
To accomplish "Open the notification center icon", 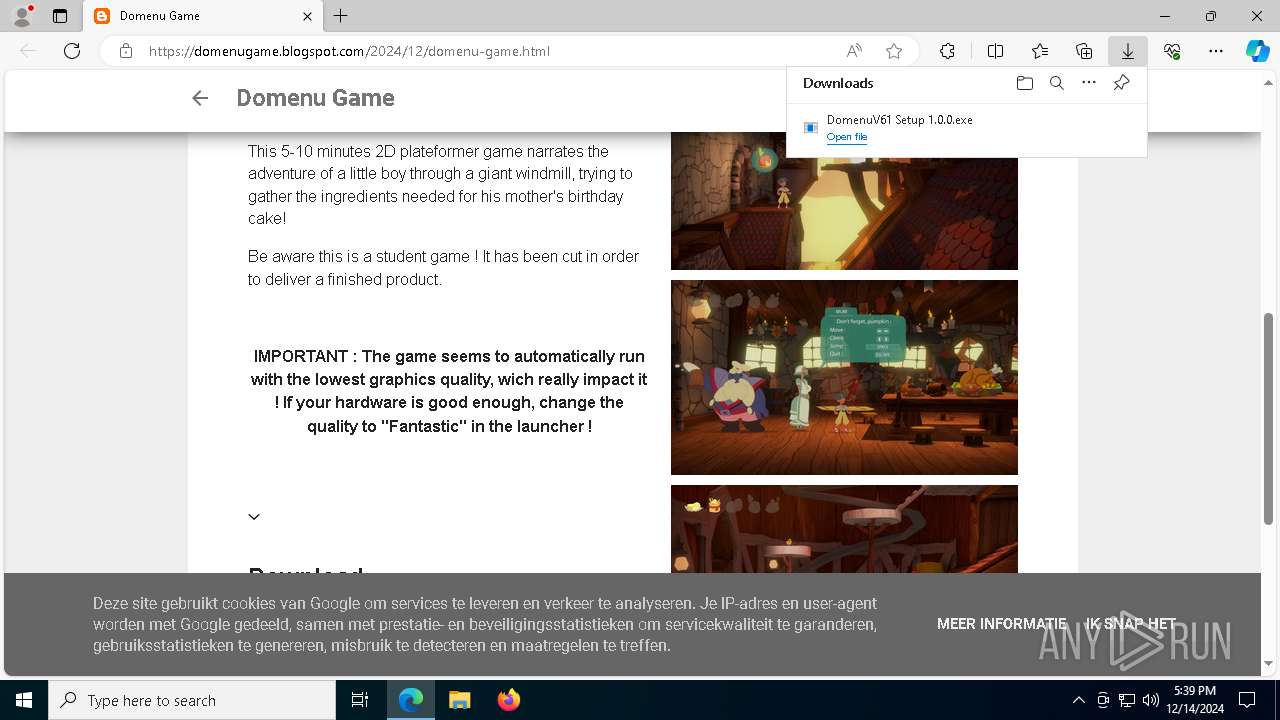I will click(1247, 700).
